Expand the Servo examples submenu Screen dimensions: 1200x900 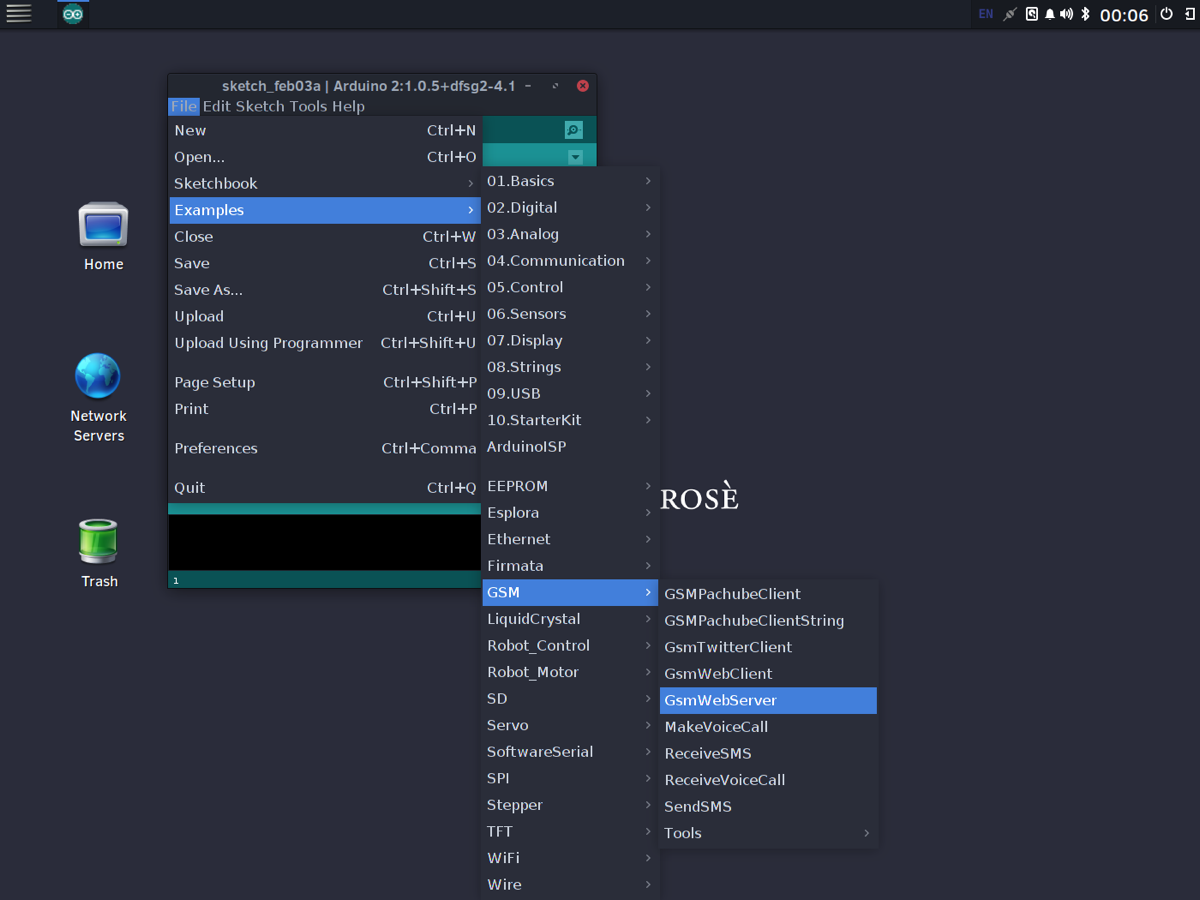570,725
